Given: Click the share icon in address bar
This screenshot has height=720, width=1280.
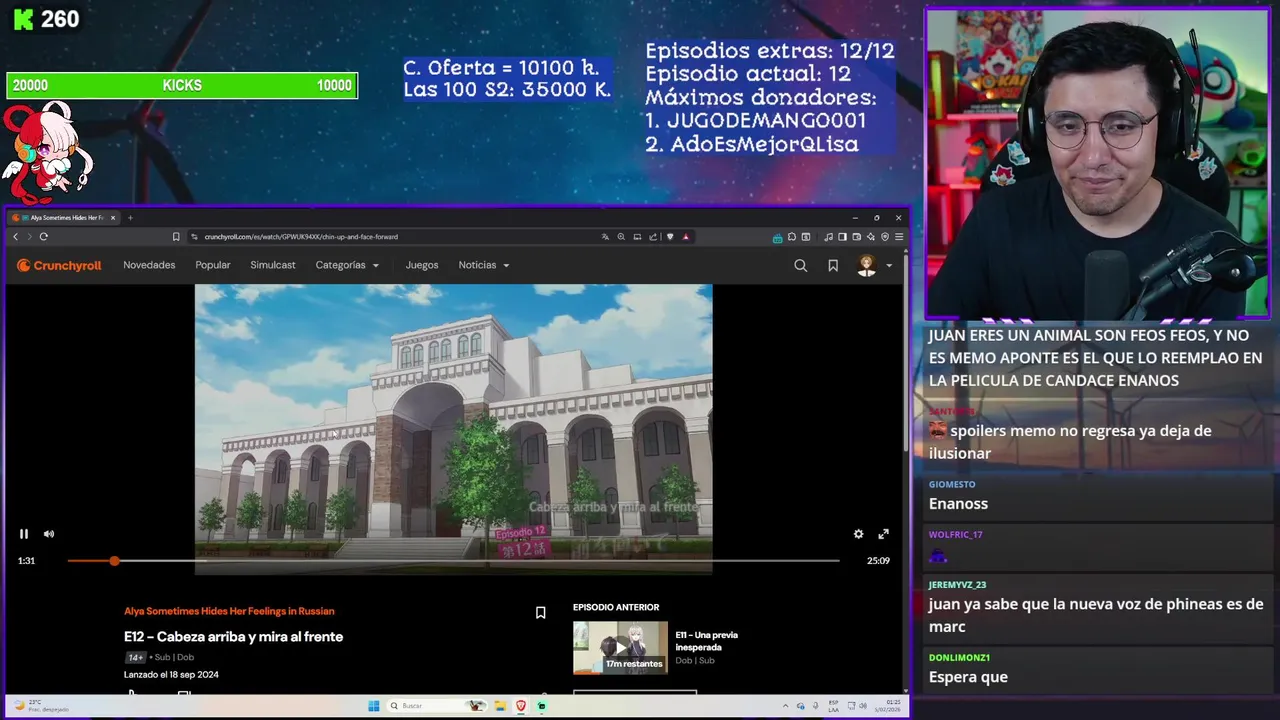Looking at the screenshot, I should tap(653, 237).
